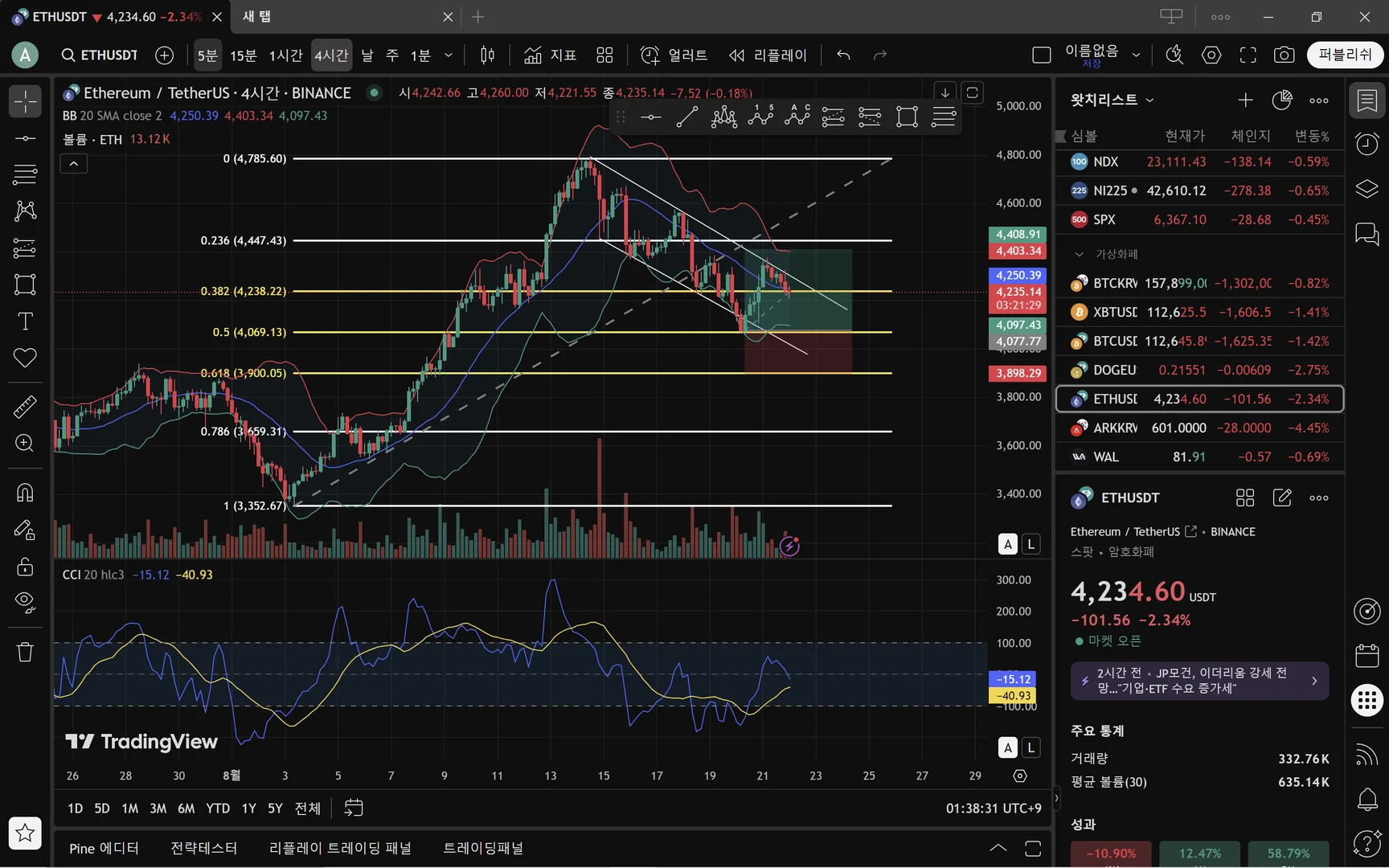Toggle log scale button on price chart
The width and height of the screenshot is (1389, 868).
coord(1030,544)
